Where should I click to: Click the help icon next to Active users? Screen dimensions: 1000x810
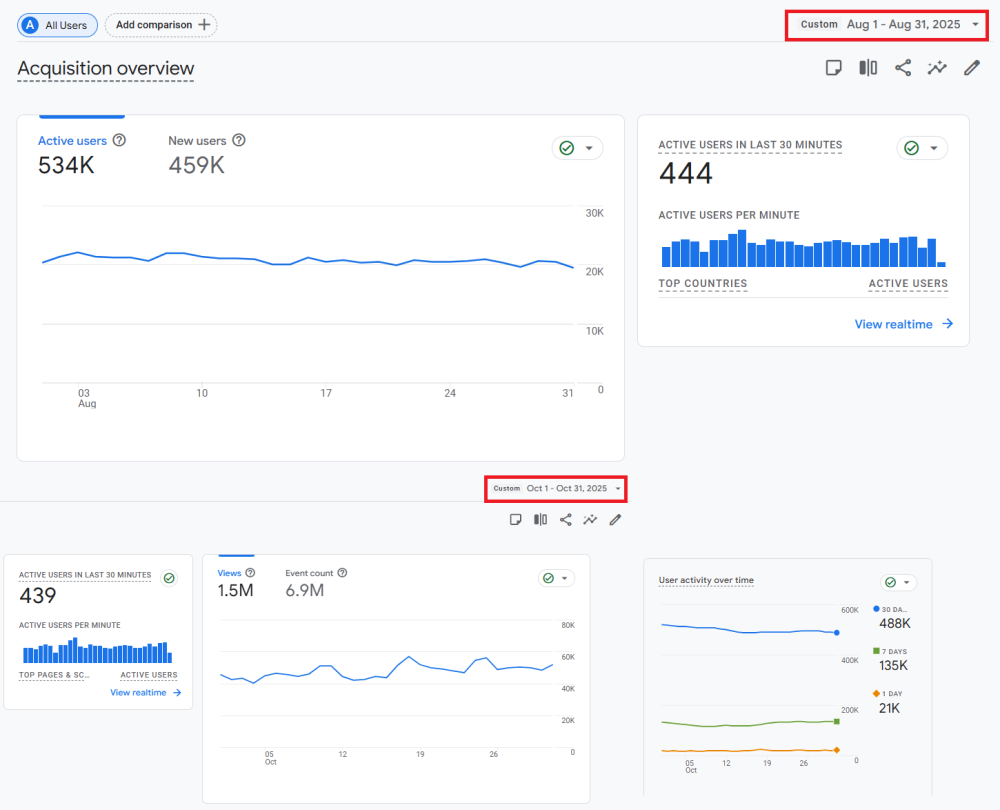119,141
